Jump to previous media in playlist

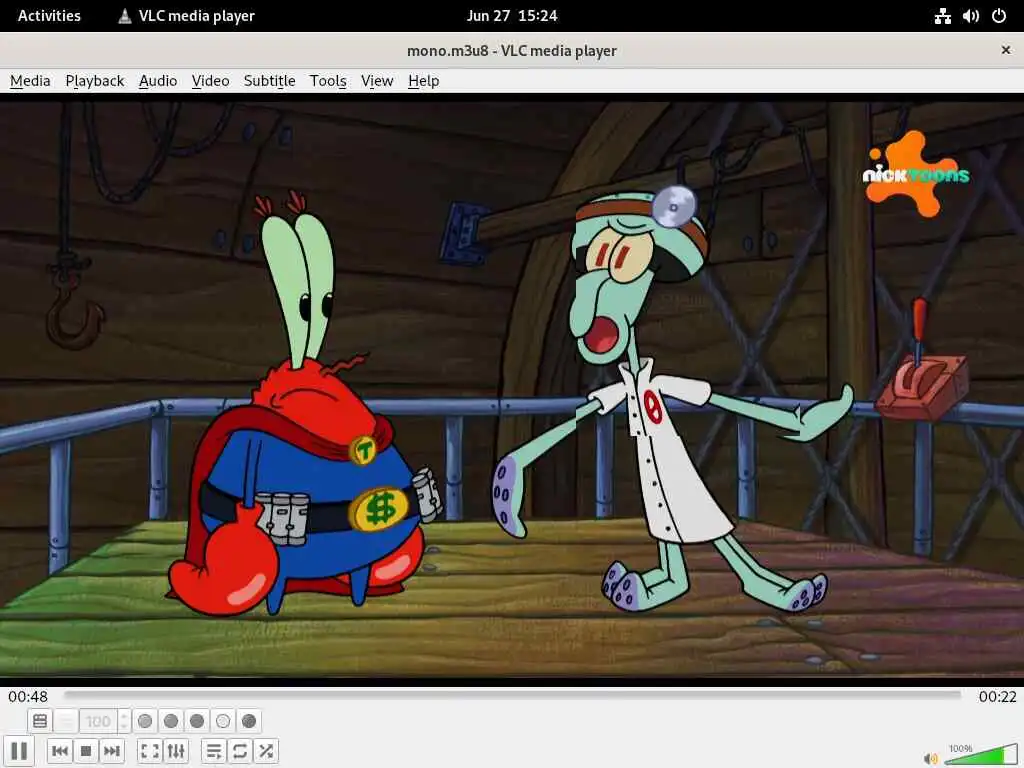pyautogui.click(x=60, y=751)
